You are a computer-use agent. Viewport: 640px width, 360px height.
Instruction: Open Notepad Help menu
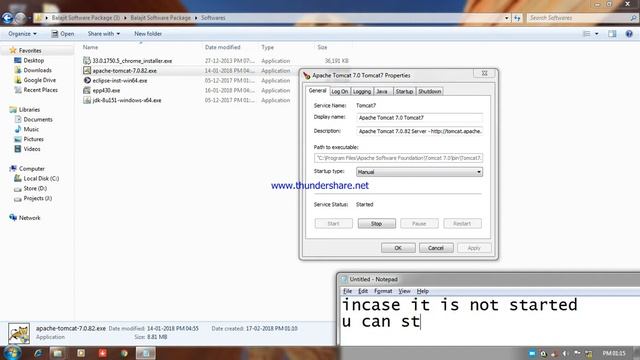pos(422,291)
